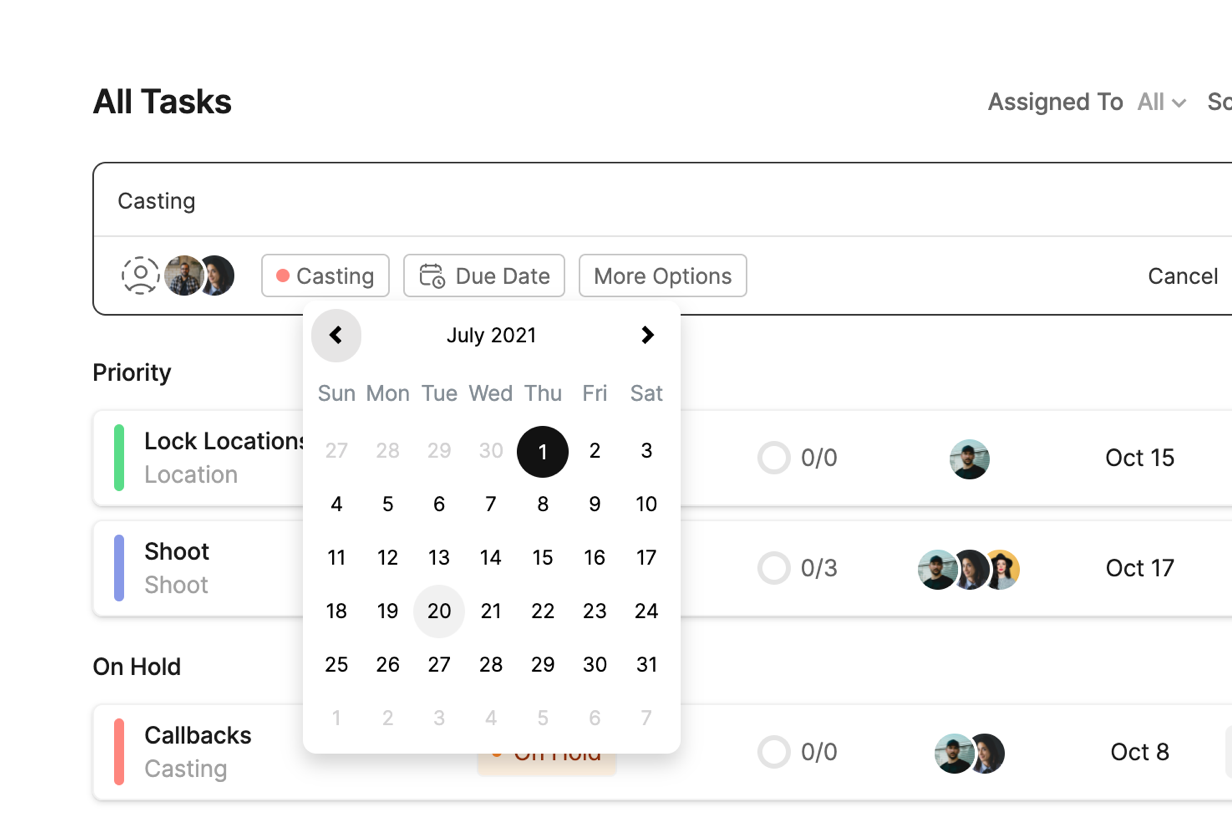
Task: Click the calendar icon on Due Date
Action: (x=432, y=276)
